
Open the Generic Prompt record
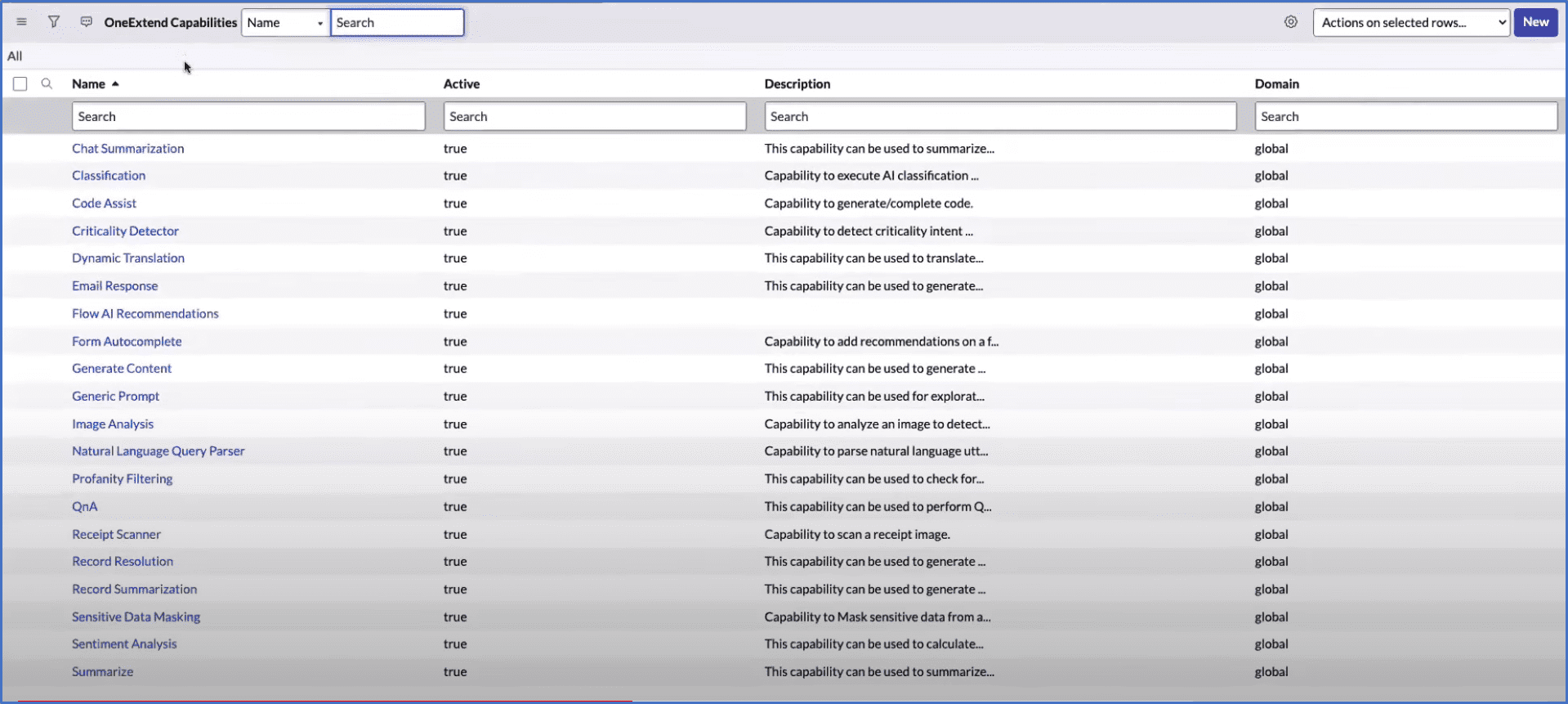click(x=116, y=396)
